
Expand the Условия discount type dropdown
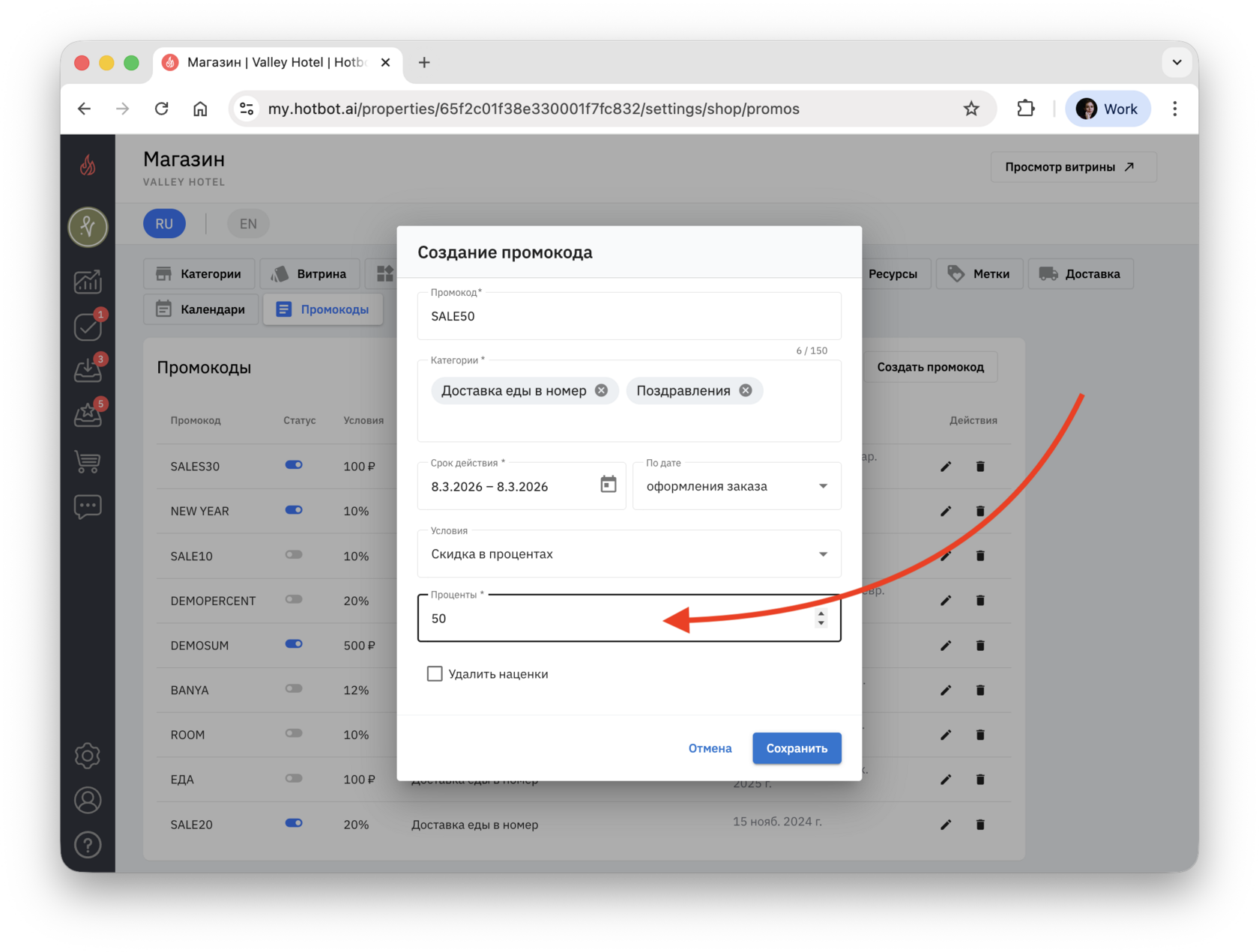tap(629, 554)
